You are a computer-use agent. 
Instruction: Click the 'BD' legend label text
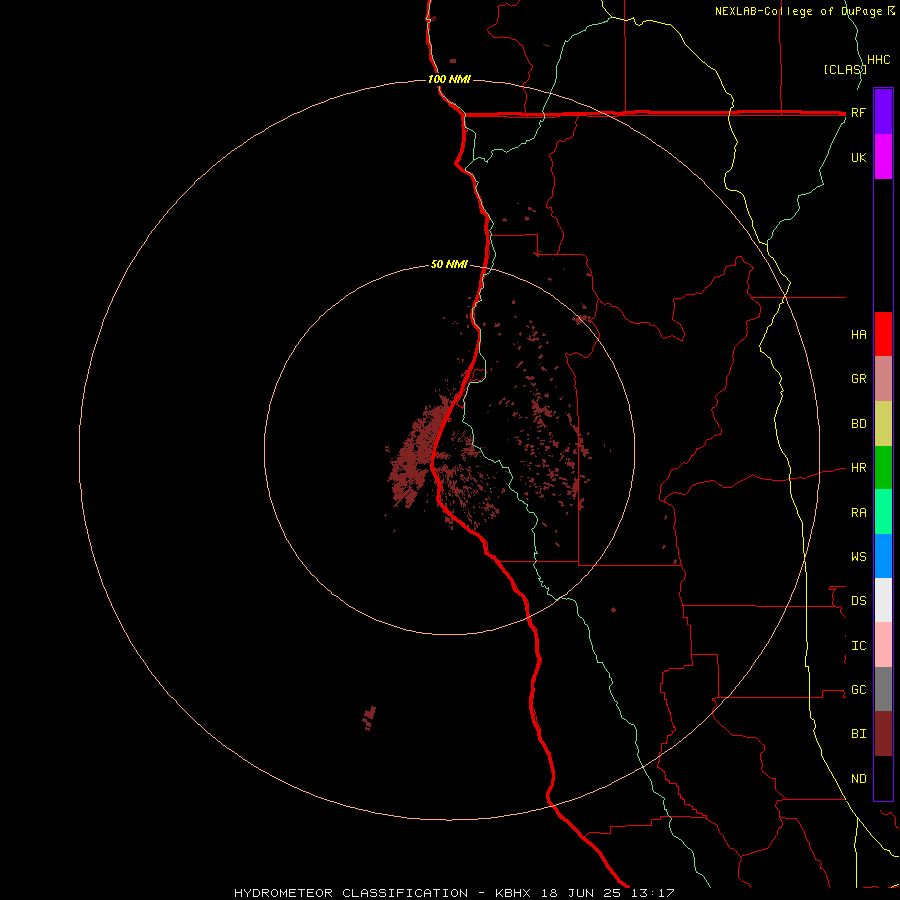[x=858, y=424]
